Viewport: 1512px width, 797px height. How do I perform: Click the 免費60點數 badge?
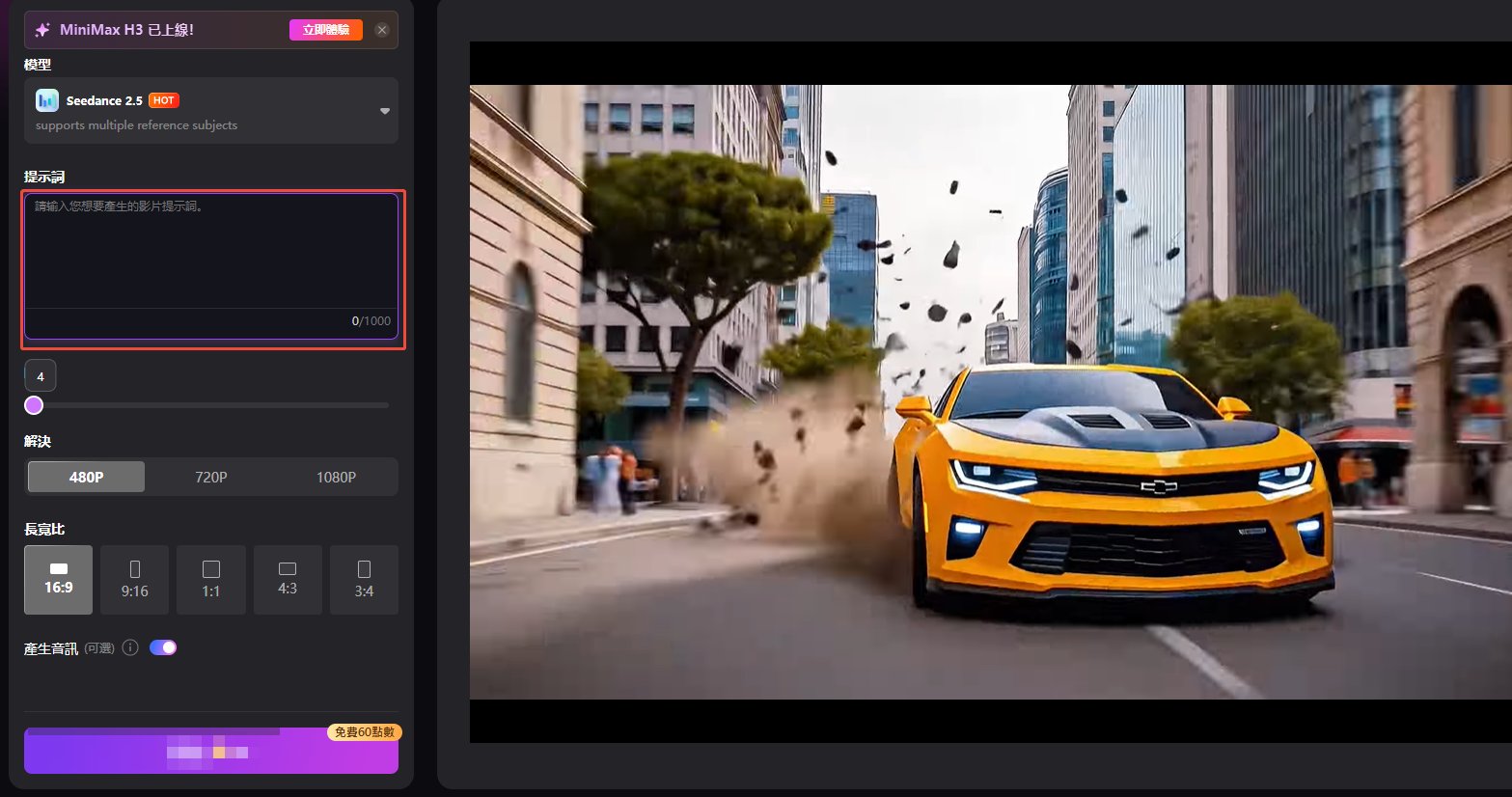365,732
